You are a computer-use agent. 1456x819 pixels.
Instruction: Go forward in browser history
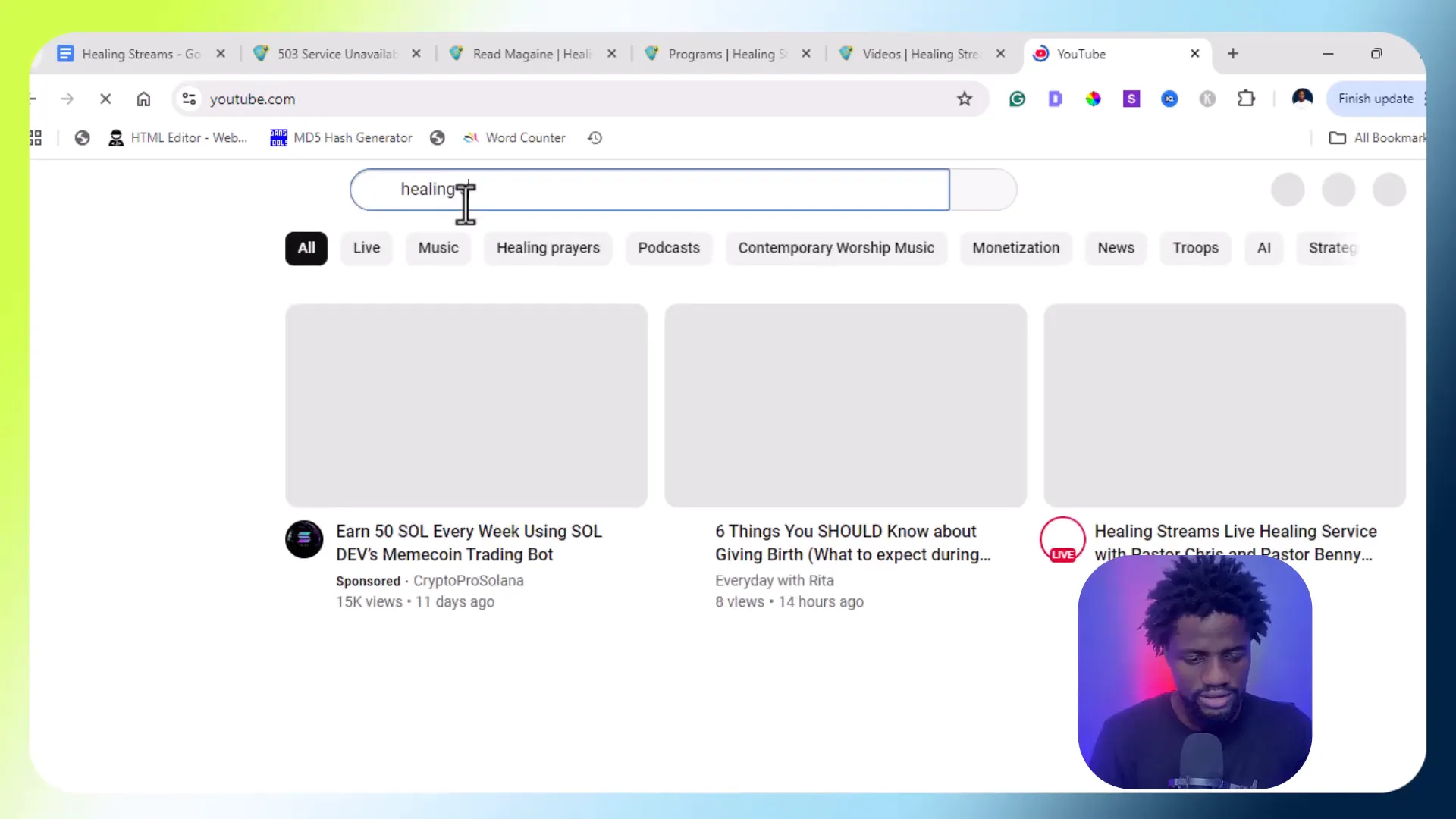[67, 99]
